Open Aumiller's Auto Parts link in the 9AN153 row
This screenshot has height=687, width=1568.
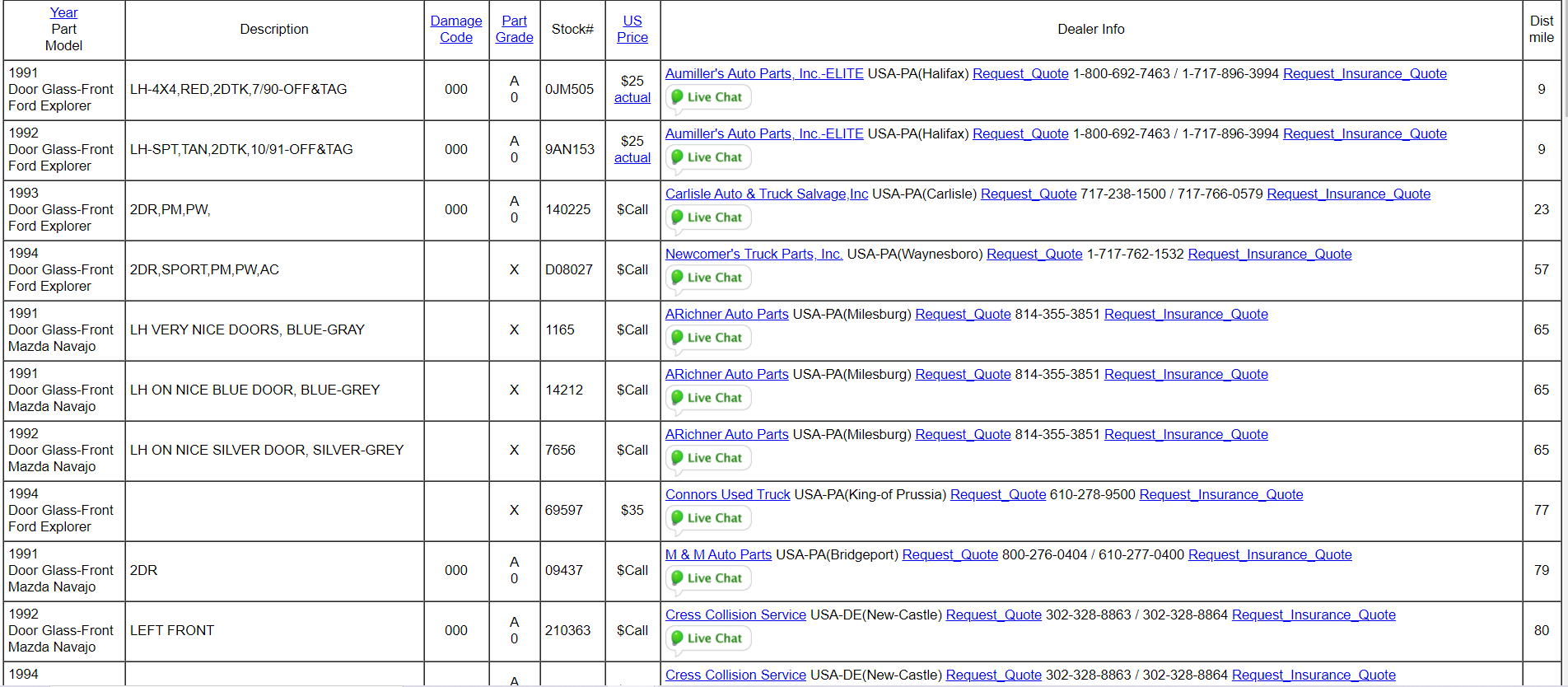tap(764, 133)
